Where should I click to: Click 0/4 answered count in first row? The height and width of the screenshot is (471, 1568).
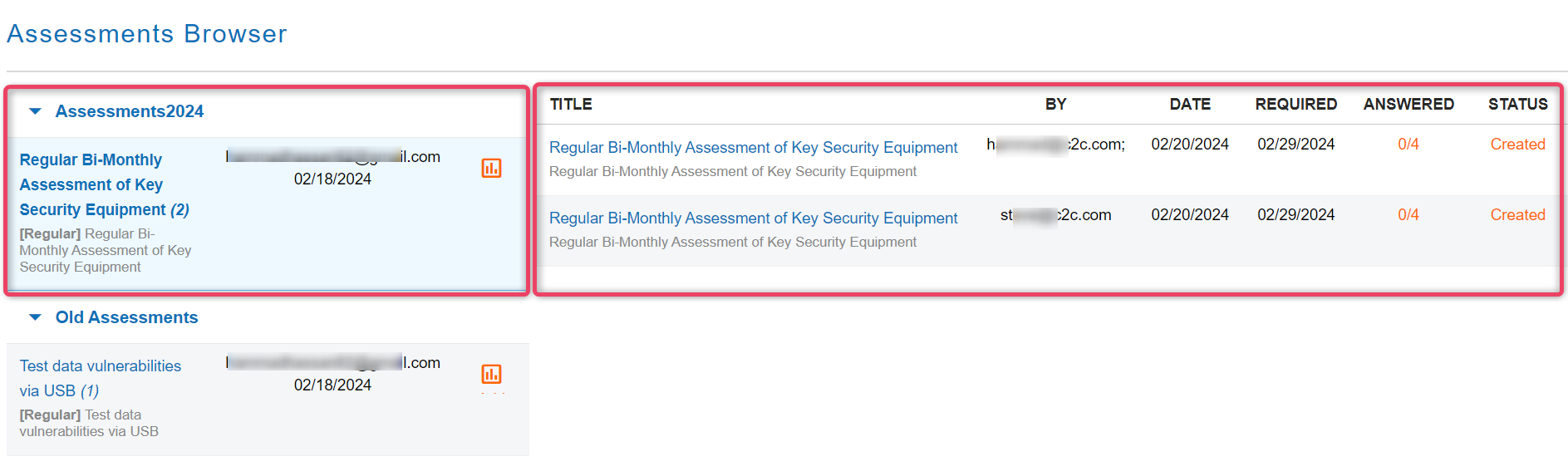pos(1408,145)
